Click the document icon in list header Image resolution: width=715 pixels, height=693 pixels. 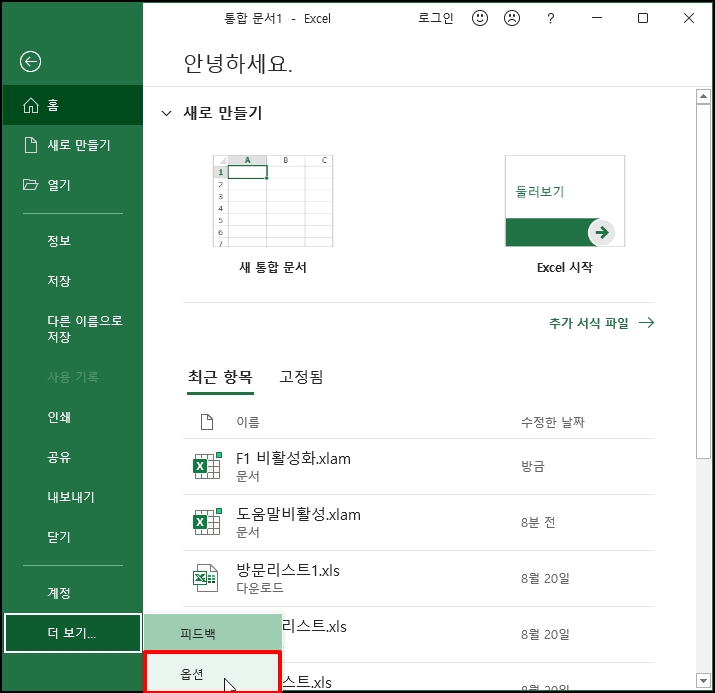(x=207, y=422)
